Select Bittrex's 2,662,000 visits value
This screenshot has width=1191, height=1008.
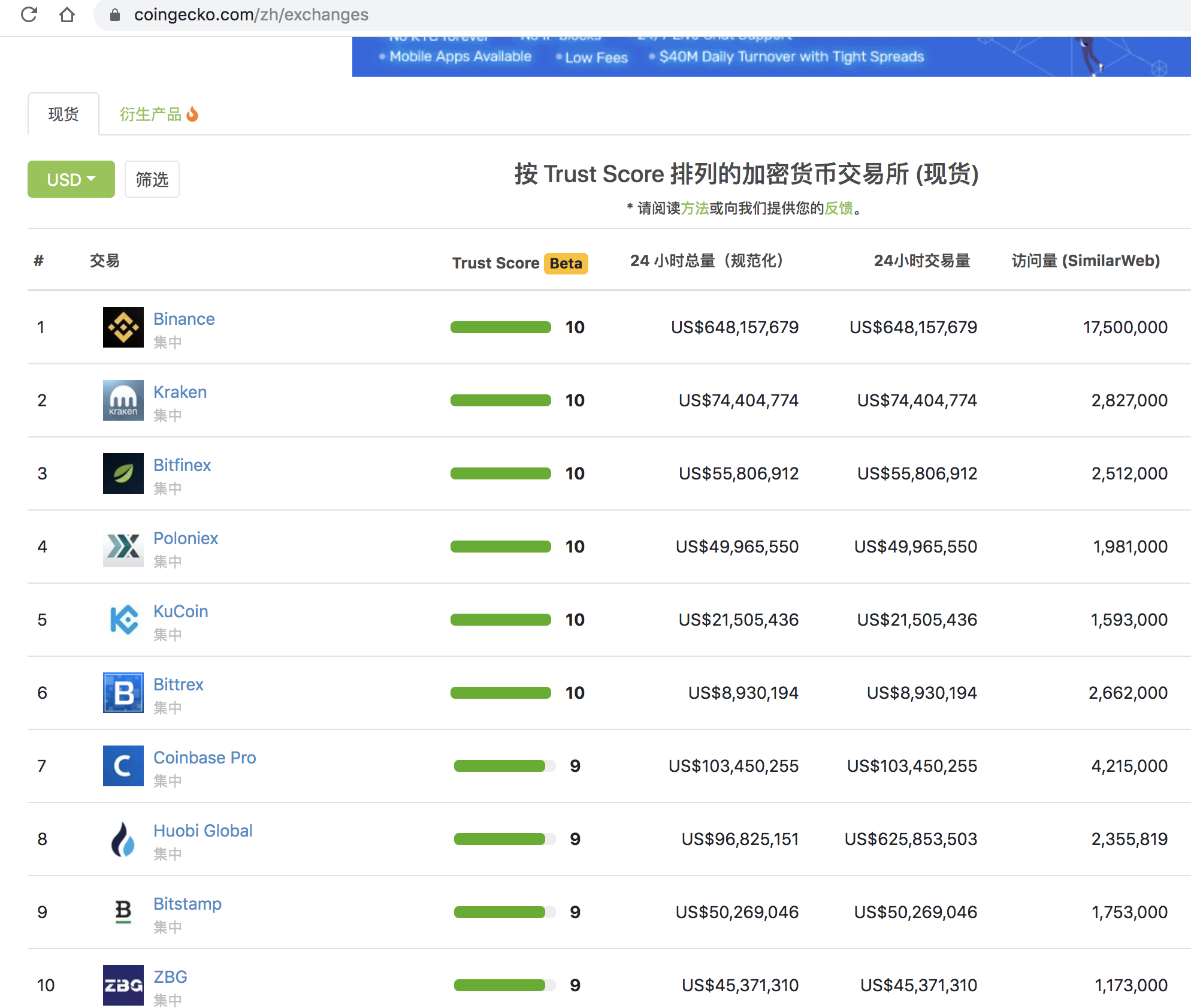point(1128,693)
